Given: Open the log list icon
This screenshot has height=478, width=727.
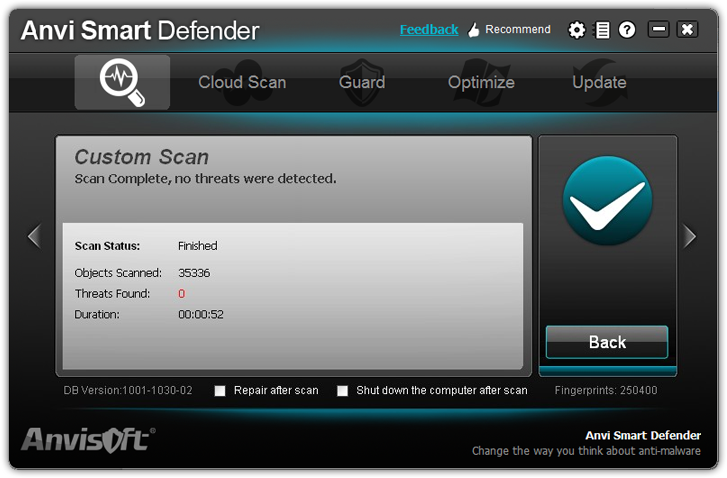Looking at the screenshot, I should pos(602,30).
